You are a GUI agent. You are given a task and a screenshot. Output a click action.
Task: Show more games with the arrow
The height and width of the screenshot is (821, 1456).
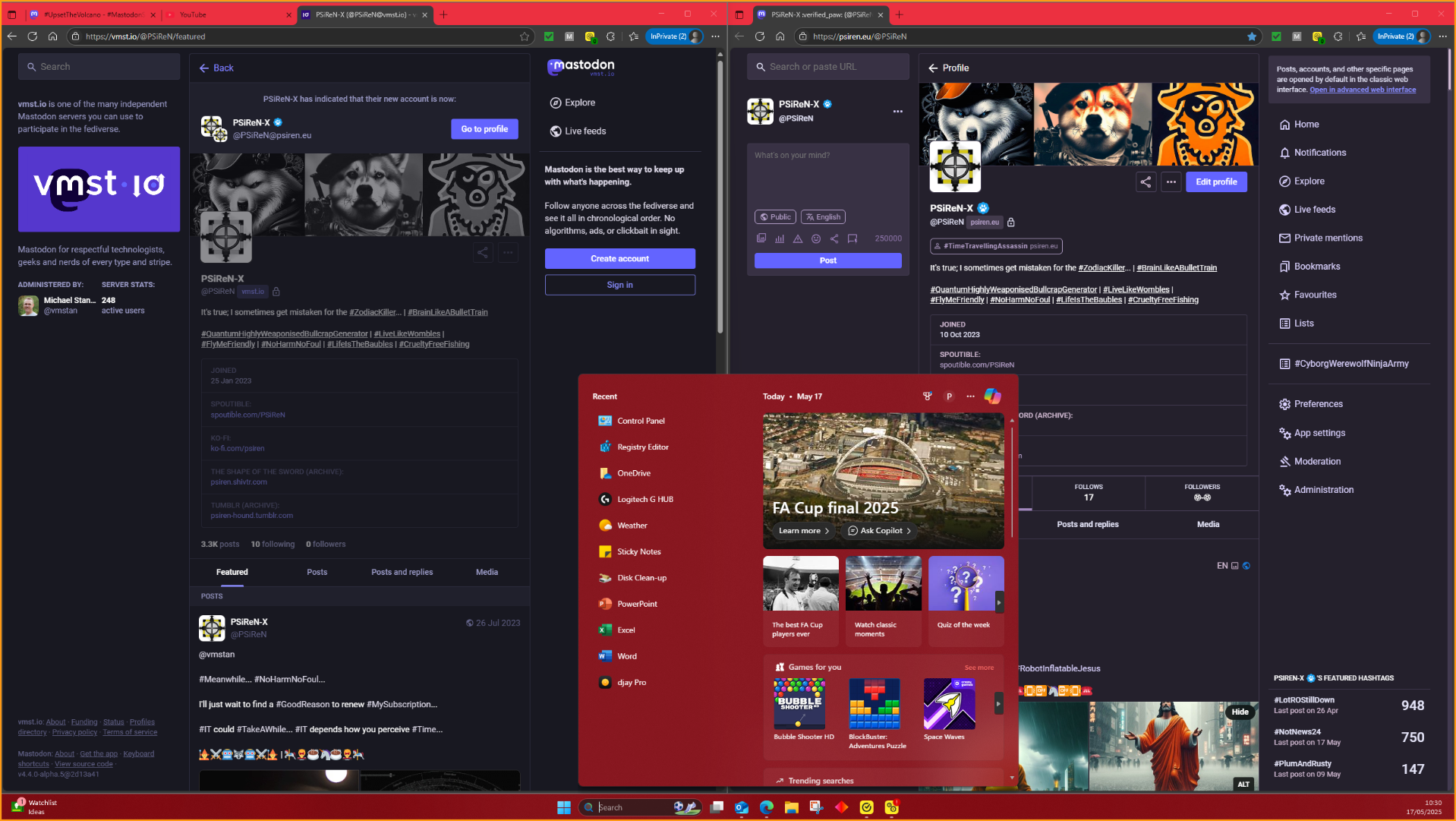point(998,704)
